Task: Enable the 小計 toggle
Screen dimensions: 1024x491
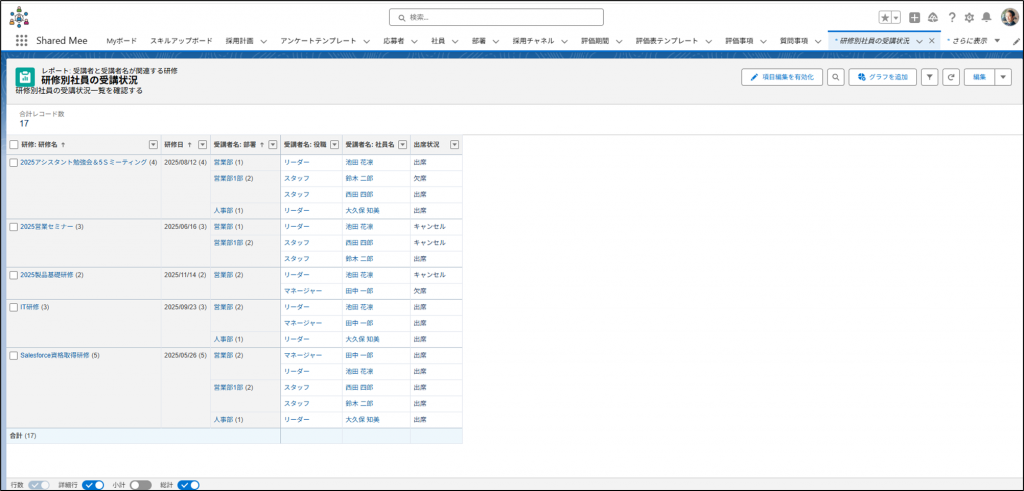Action: tap(140, 485)
